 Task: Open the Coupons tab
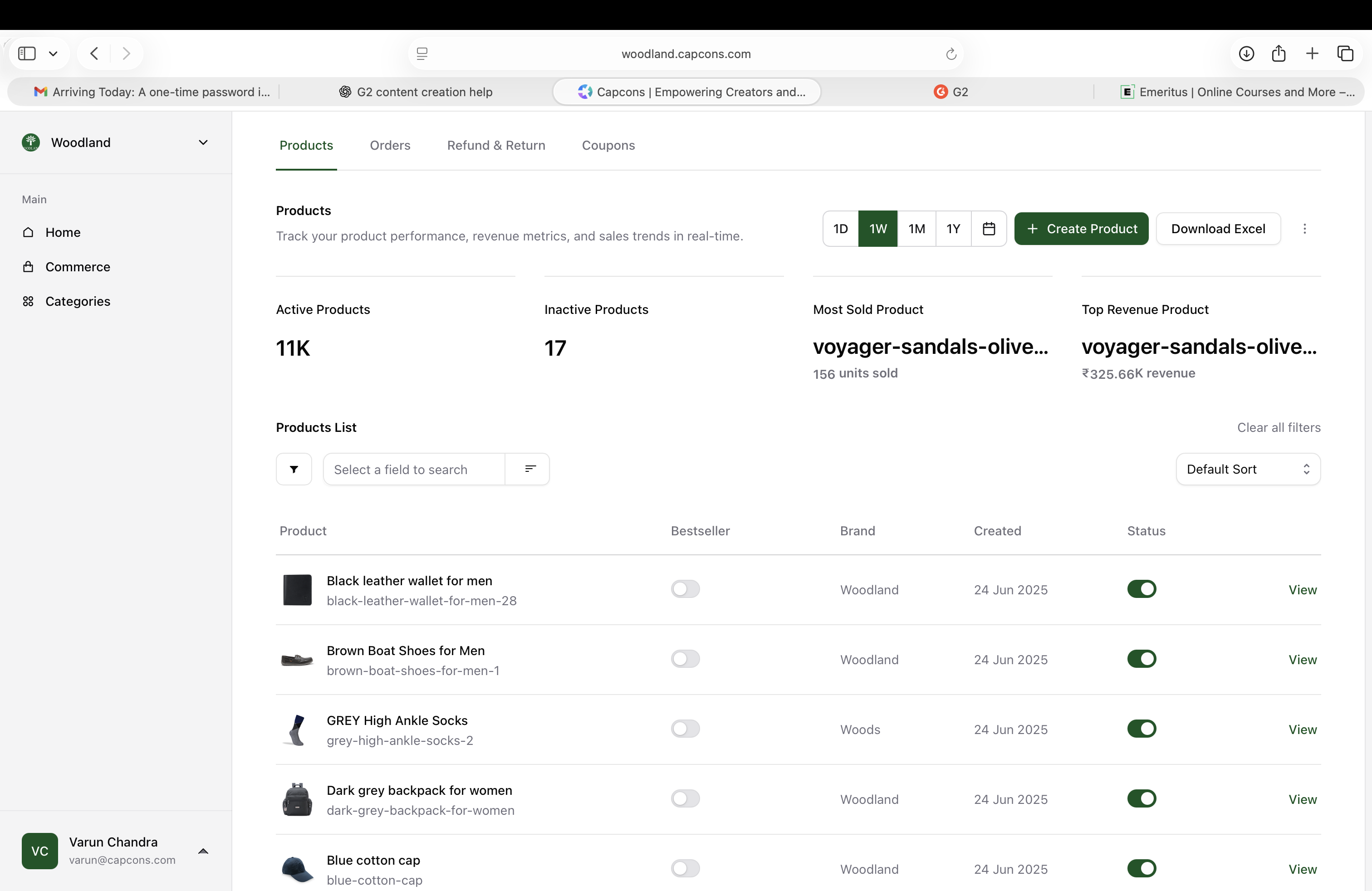[x=608, y=145]
